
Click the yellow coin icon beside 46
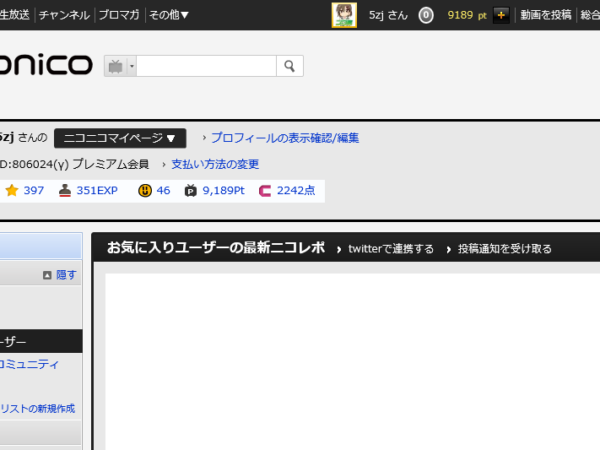click(145, 190)
